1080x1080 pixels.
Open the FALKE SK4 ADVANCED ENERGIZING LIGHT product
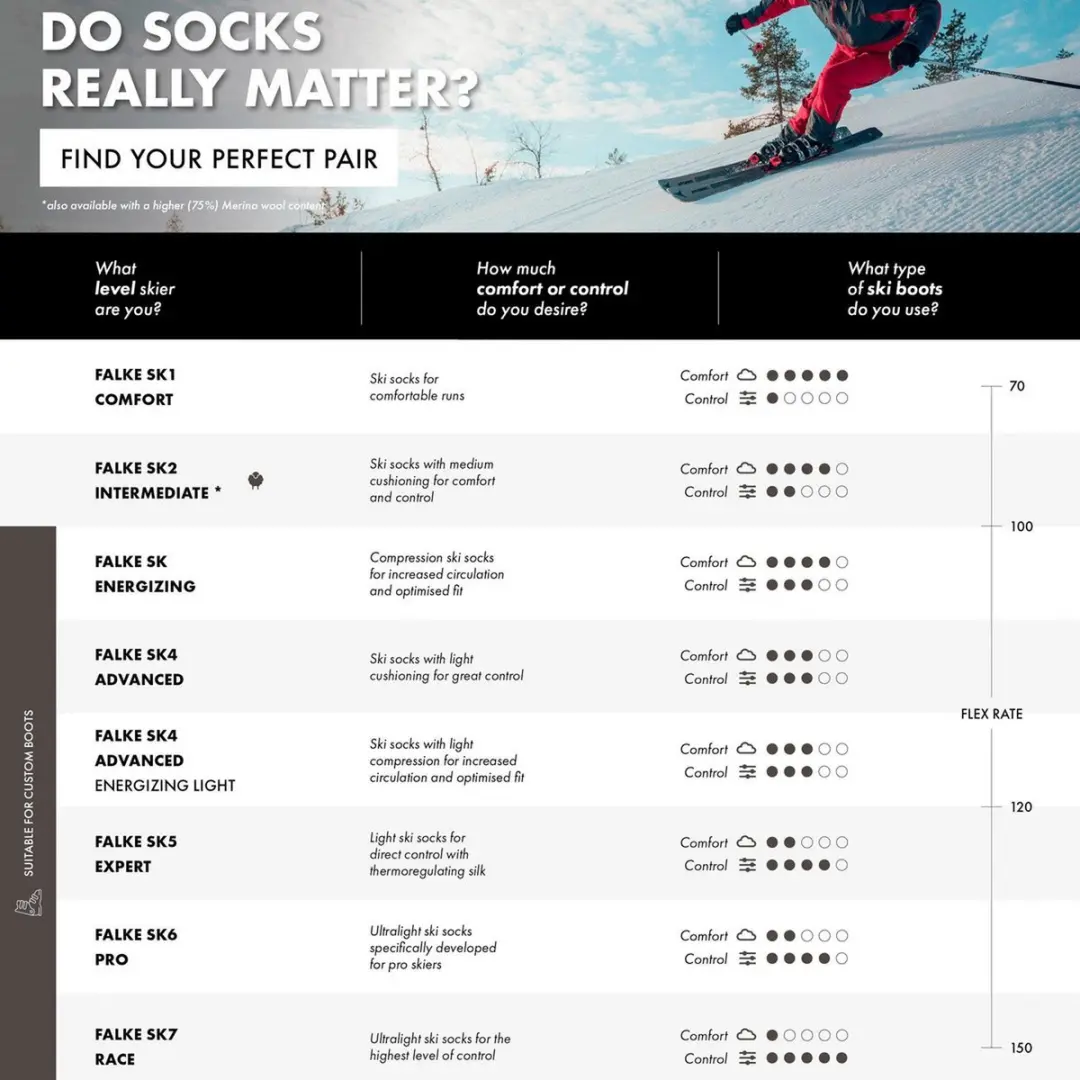[x=165, y=760]
